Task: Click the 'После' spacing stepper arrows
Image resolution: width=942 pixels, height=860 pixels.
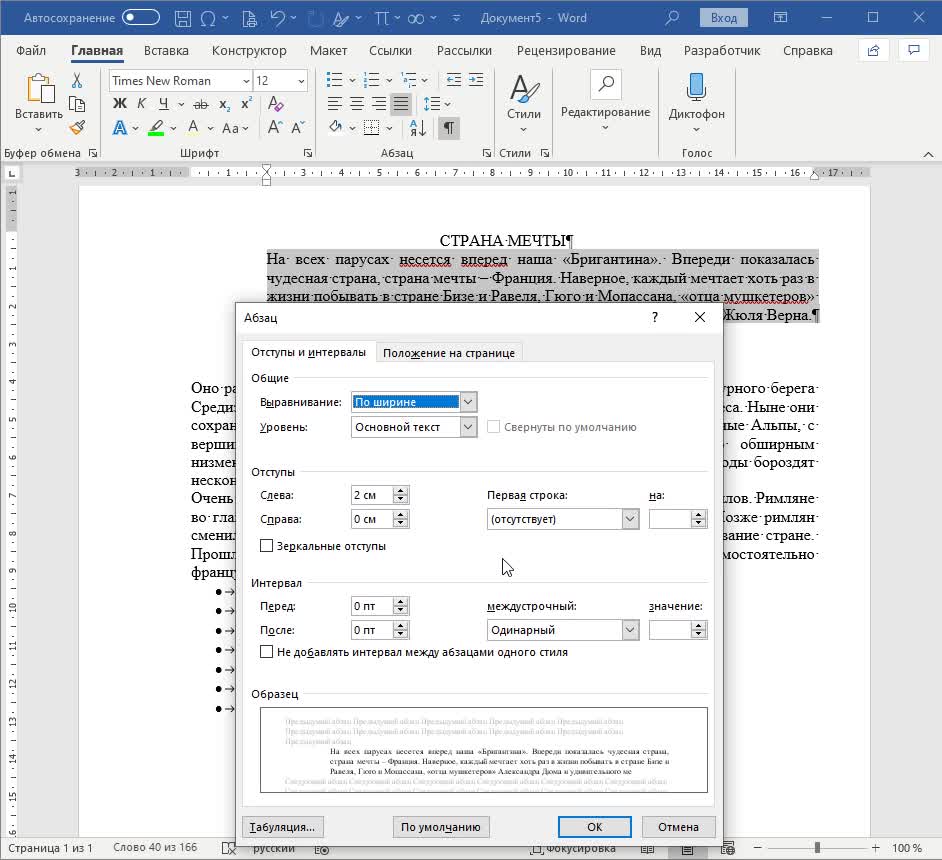Action: (401, 630)
